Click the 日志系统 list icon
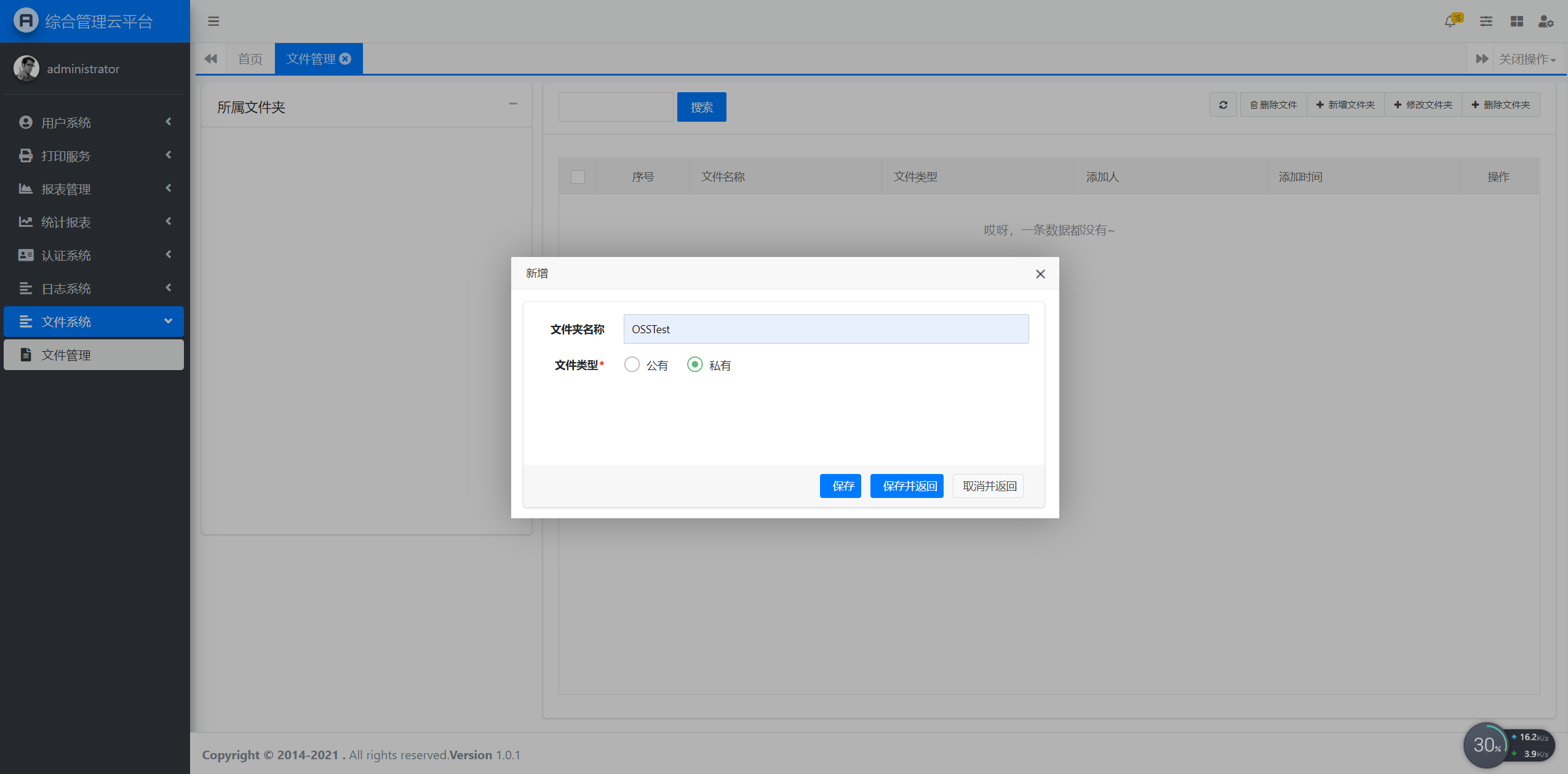Image resolution: width=1568 pixels, height=774 pixels. 26,288
